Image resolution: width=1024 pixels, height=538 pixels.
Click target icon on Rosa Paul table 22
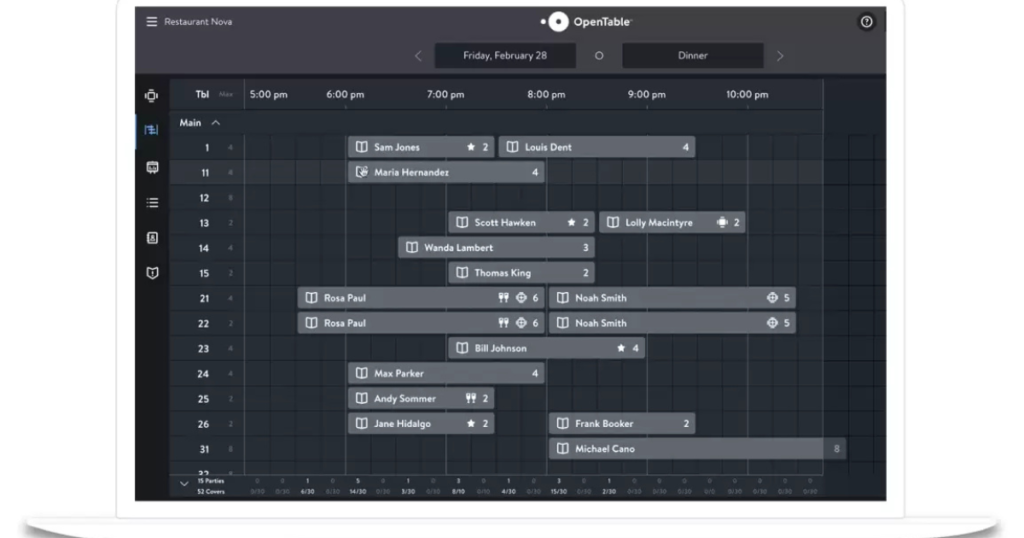(521, 323)
